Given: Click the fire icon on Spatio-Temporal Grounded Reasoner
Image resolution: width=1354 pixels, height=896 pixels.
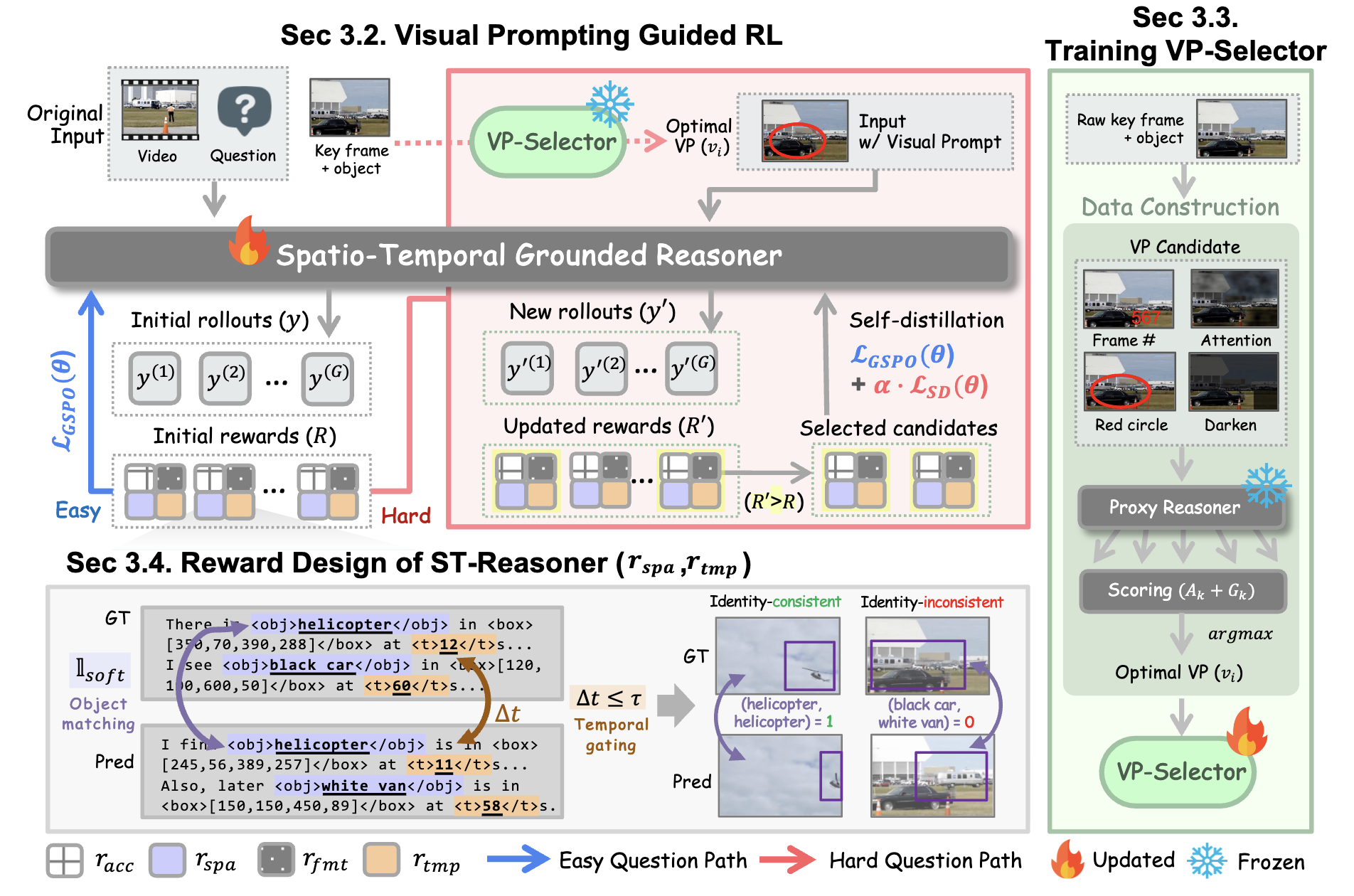Looking at the screenshot, I should click(x=248, y=242).
